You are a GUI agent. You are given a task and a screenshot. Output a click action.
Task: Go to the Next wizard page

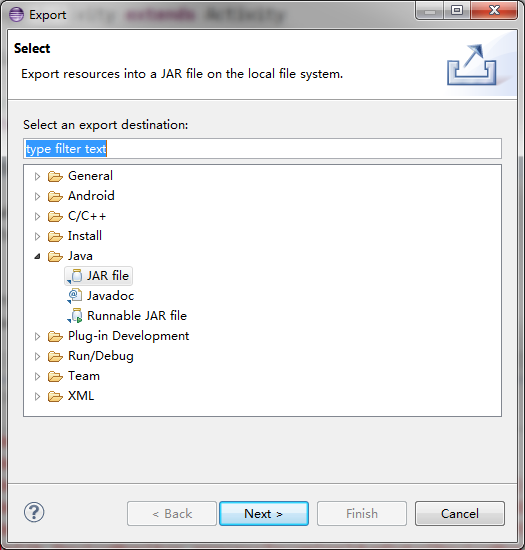[x=264, y=514]
